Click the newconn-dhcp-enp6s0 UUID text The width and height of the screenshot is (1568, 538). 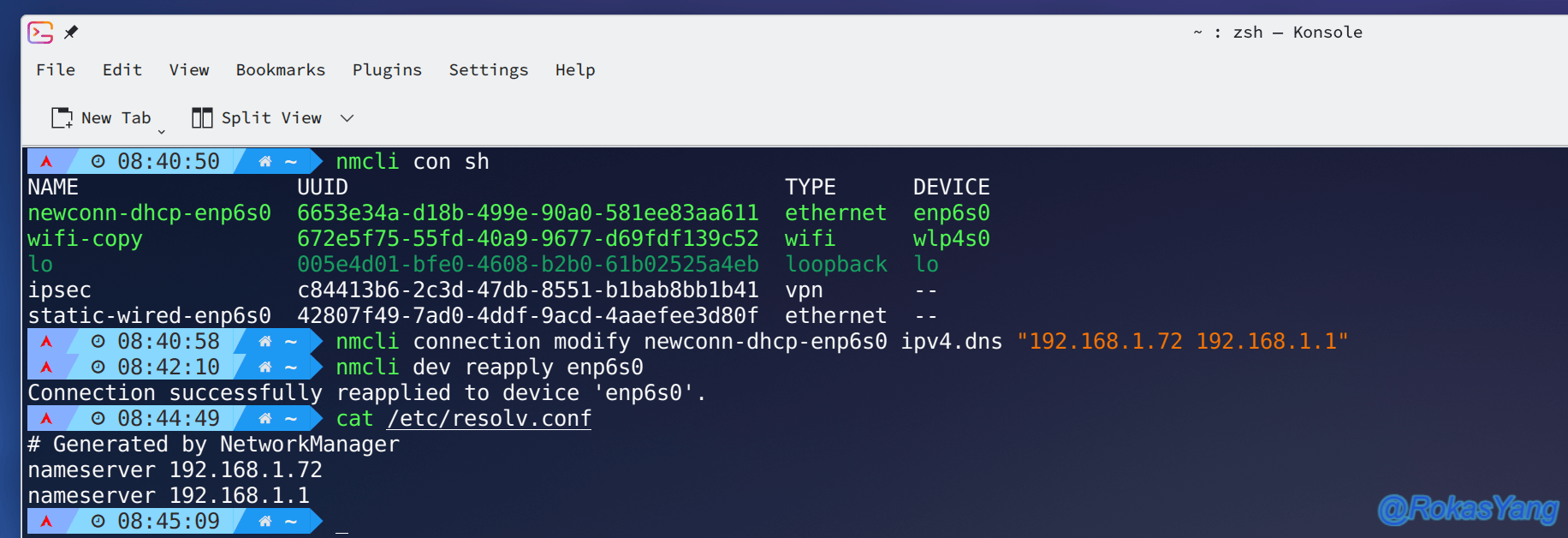coord(528,213)
